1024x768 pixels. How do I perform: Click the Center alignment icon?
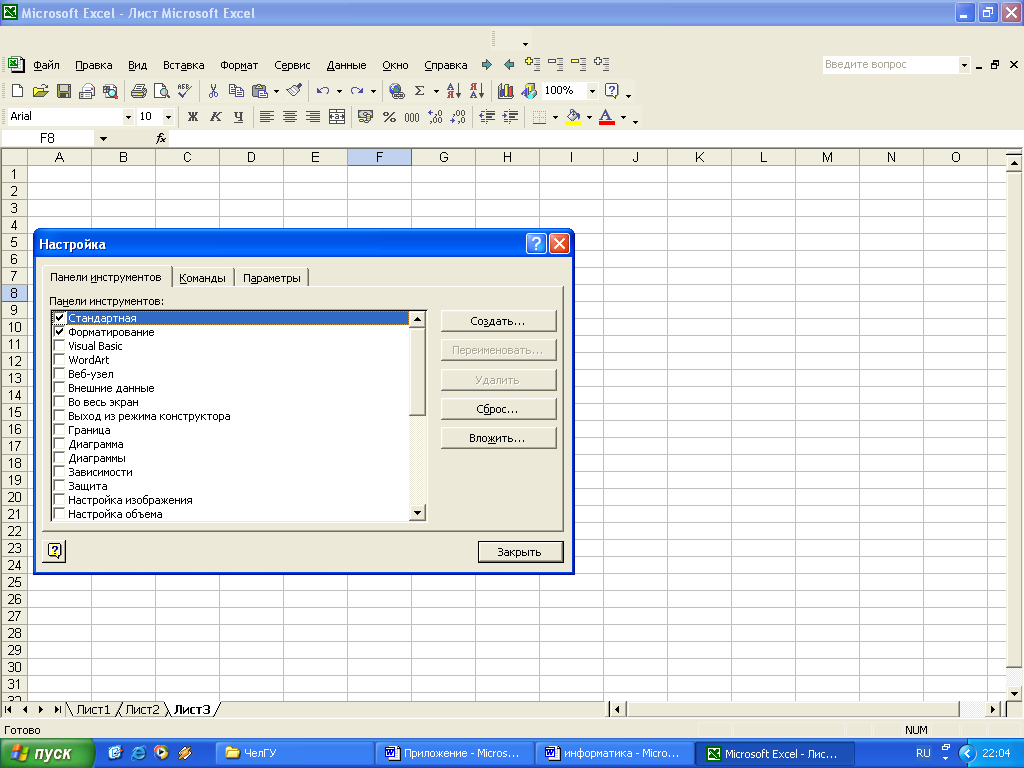pos(289,117)
